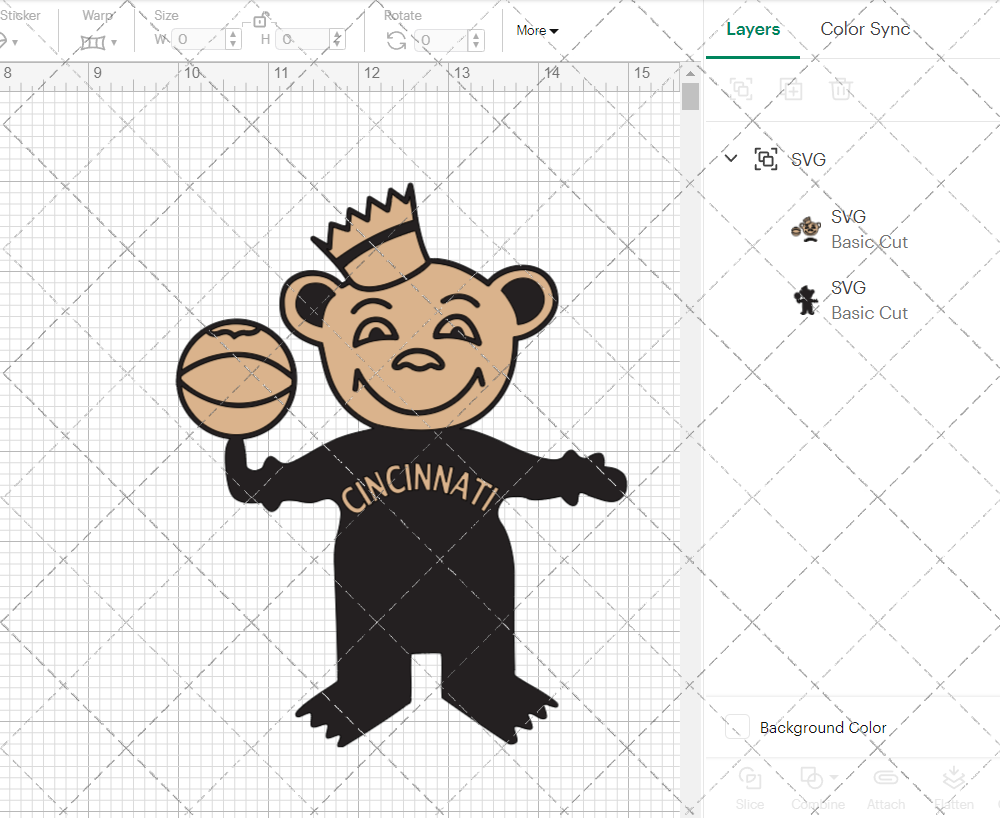The width and height of the screenshot is (1000, 818).
Task: Click the Group icon in Layers panel
Action: pos(741,89)
